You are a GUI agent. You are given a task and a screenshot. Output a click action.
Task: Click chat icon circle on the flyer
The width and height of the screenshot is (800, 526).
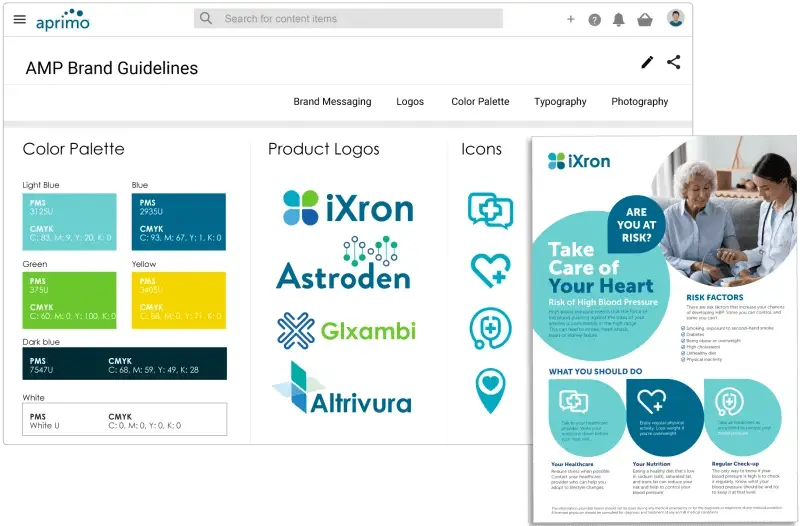pyautogui.click(x=587, y=418)
